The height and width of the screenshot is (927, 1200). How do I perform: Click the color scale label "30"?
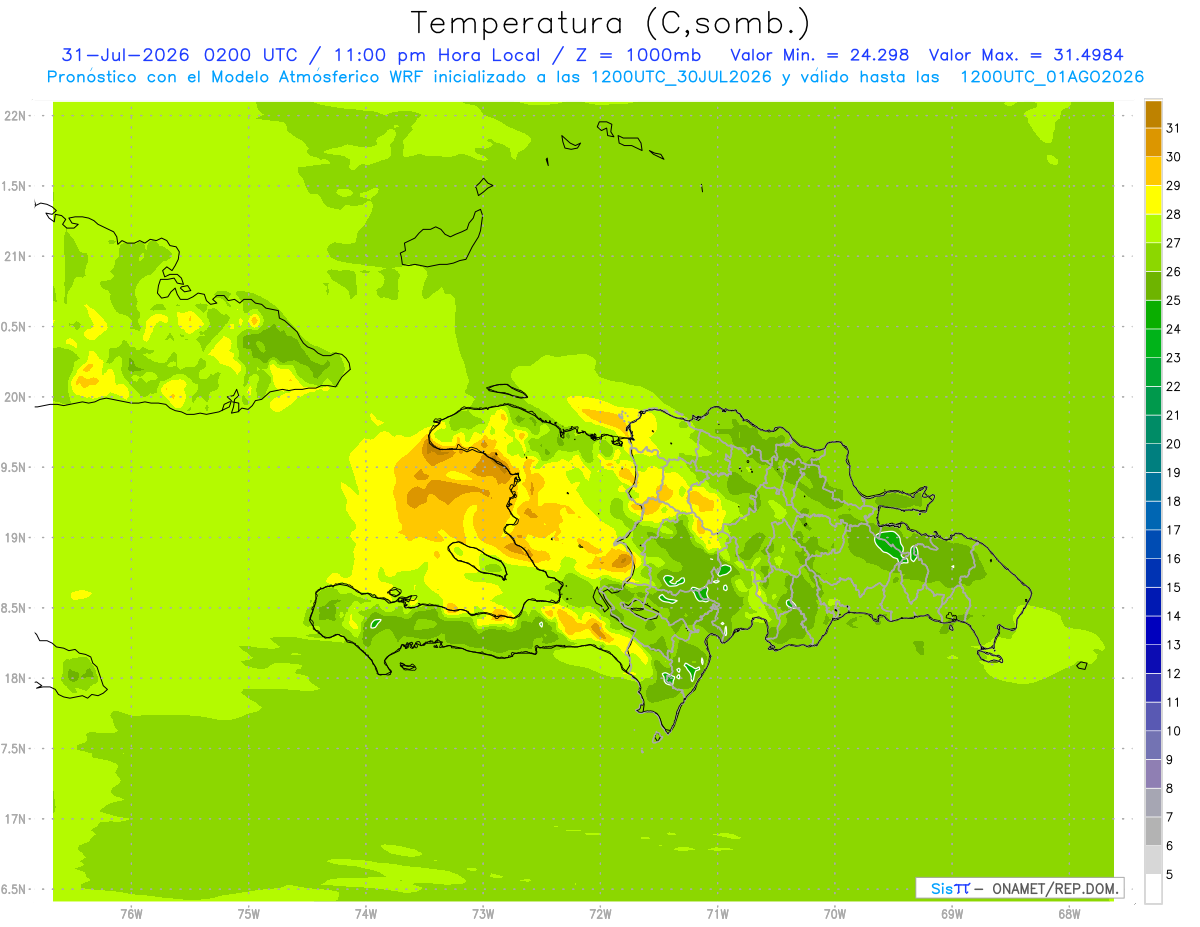pos(1173,157)
